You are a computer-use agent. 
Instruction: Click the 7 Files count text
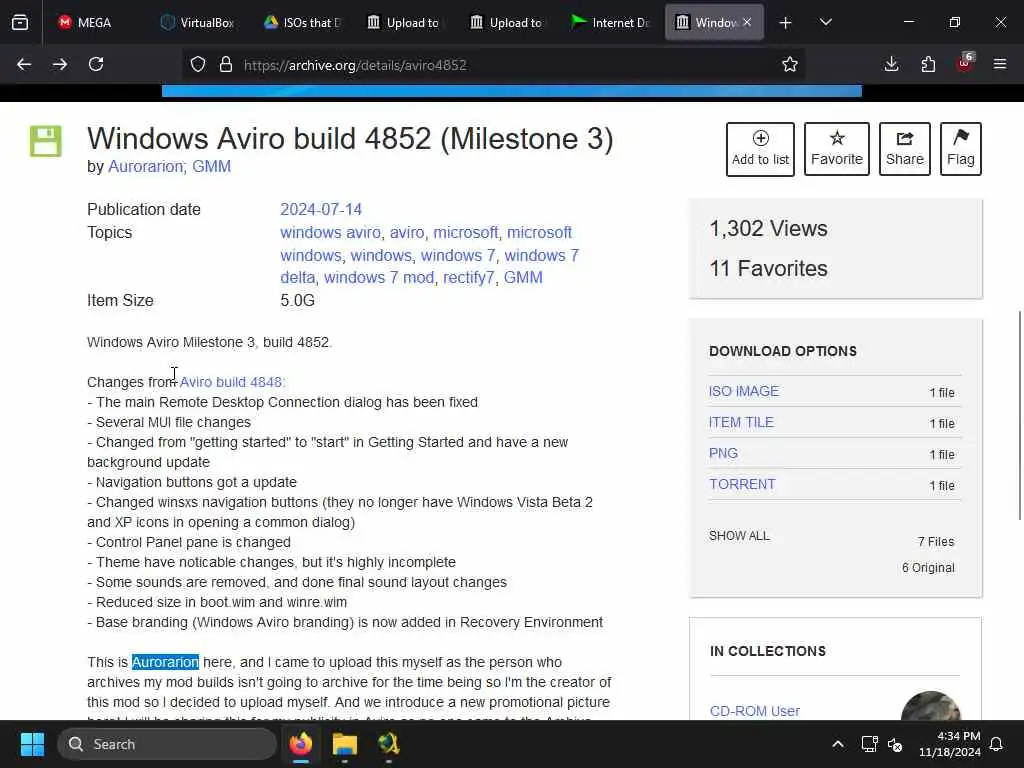click(936, 541)
